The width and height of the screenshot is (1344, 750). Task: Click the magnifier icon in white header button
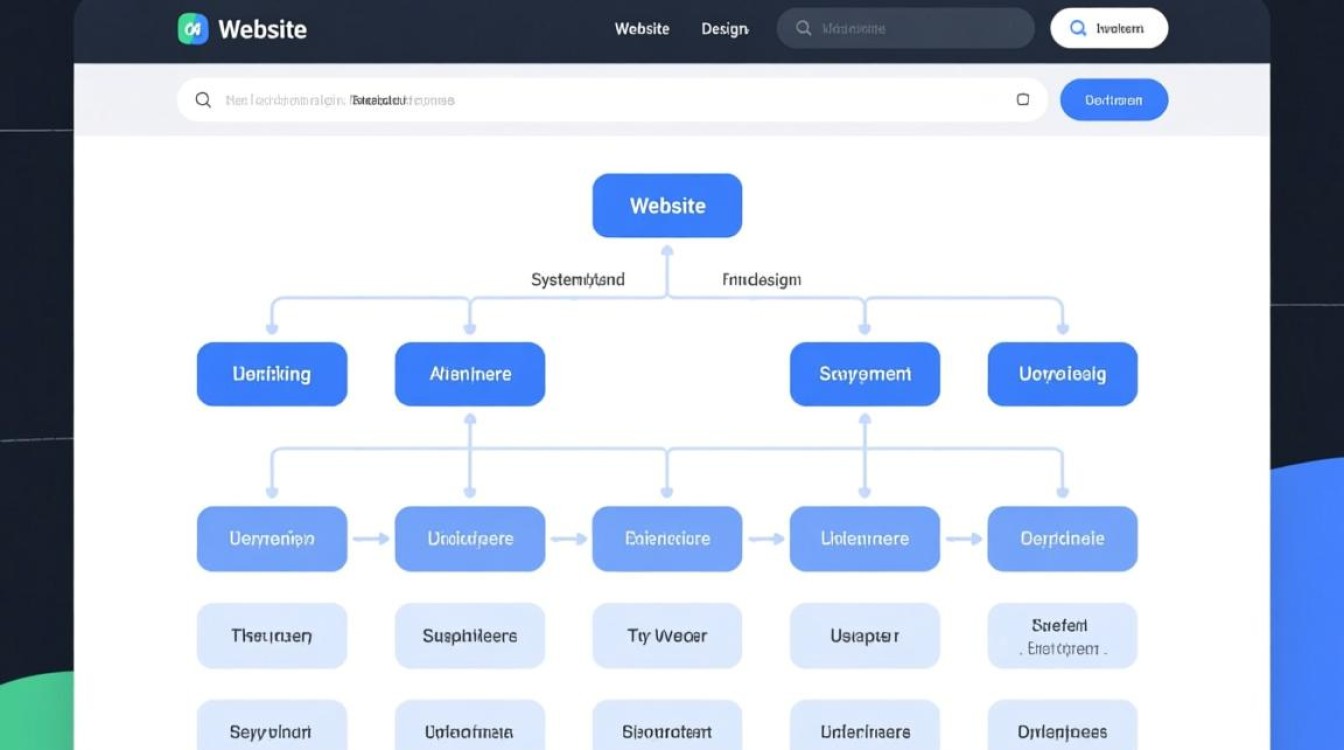pyautogui.click(x=1078, y=29)
